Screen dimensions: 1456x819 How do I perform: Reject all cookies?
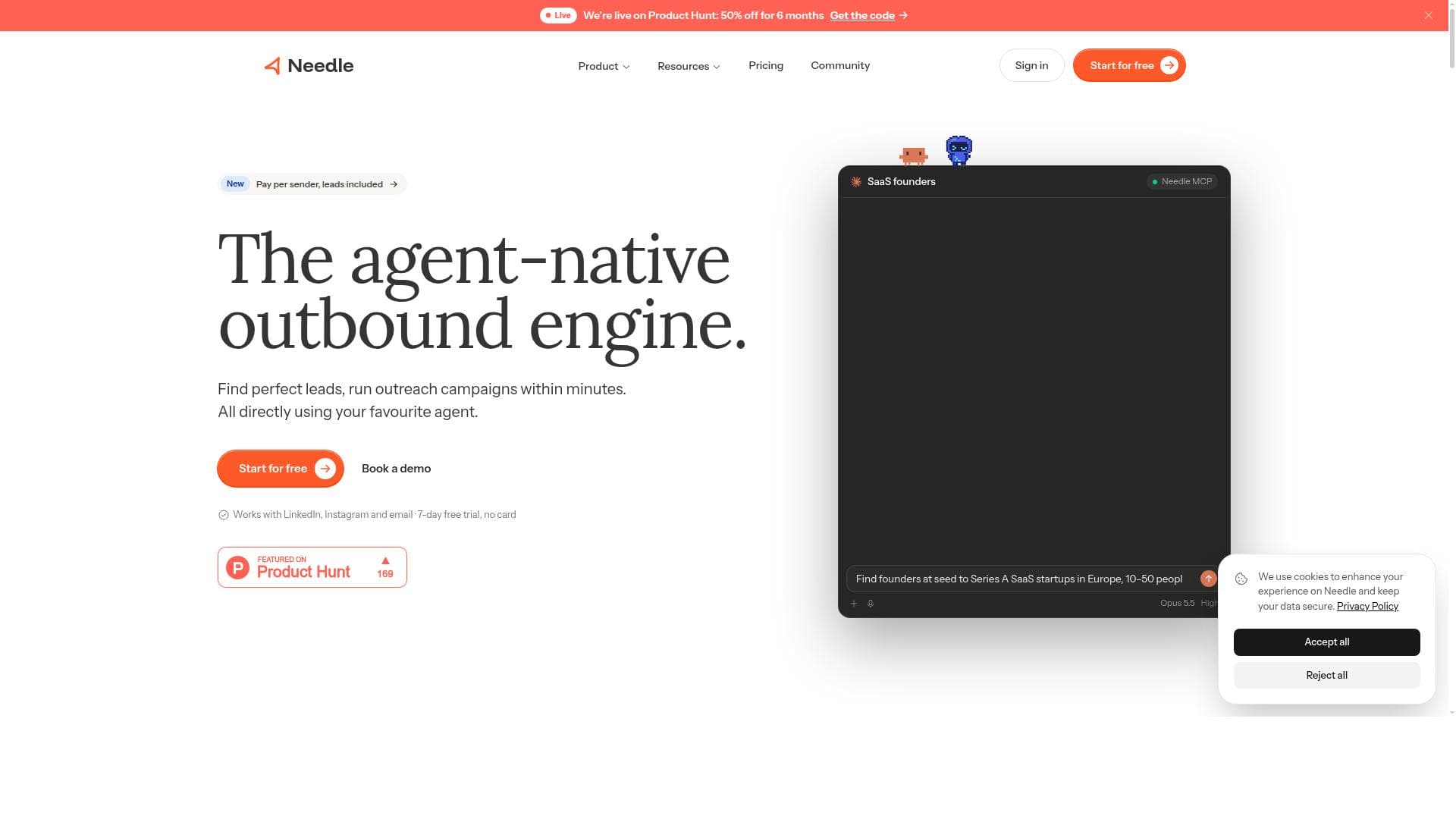[1327, 676]
